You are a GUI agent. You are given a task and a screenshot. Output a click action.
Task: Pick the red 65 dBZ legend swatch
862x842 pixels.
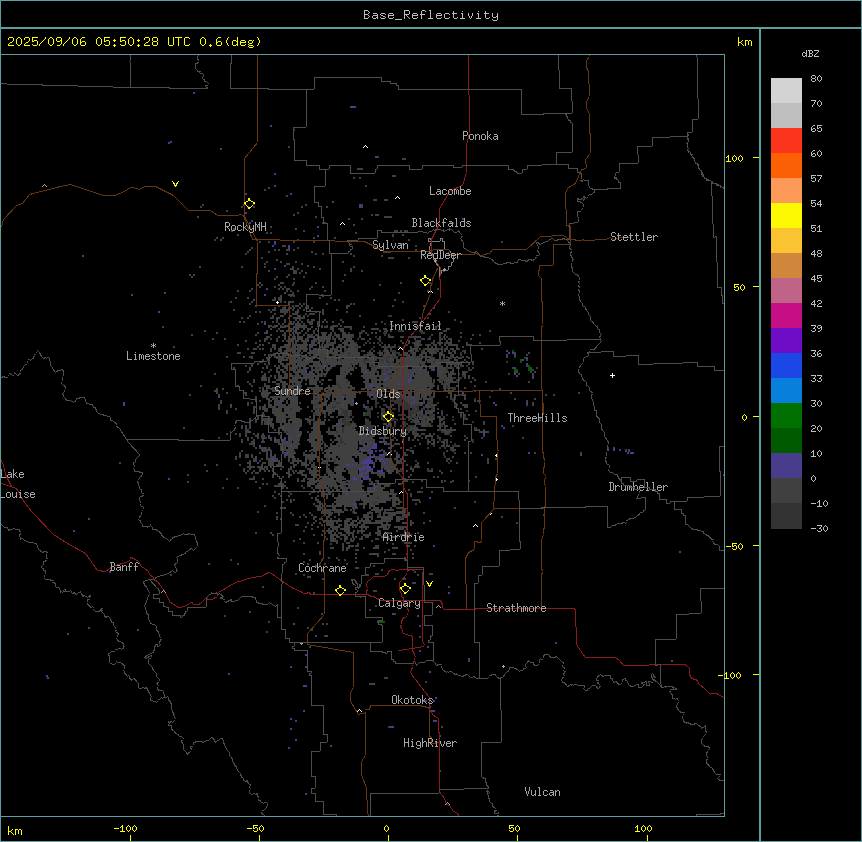coord(786,141)
